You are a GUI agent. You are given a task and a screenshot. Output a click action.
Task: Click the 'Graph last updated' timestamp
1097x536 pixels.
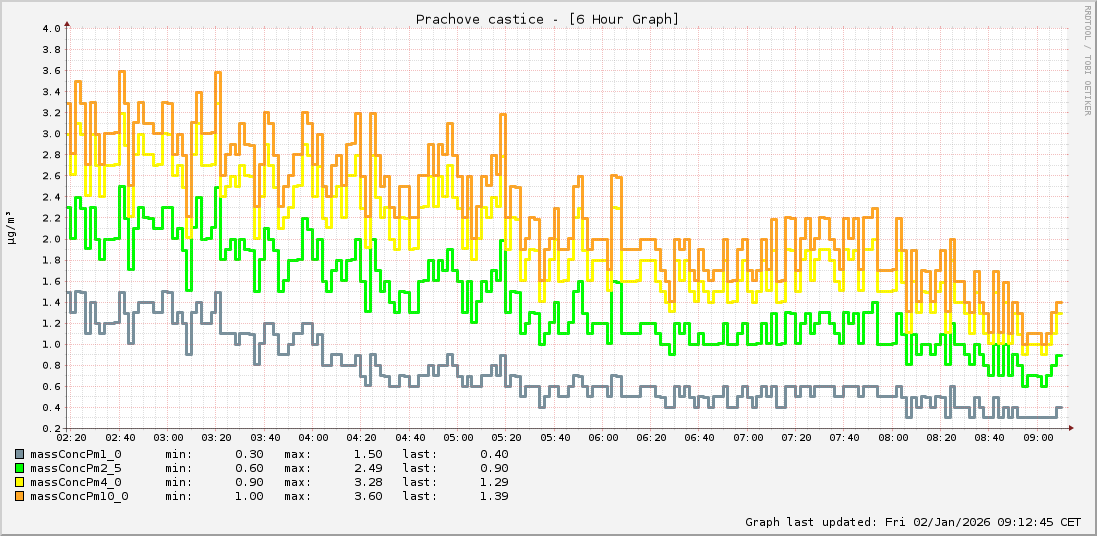[912, 522]
